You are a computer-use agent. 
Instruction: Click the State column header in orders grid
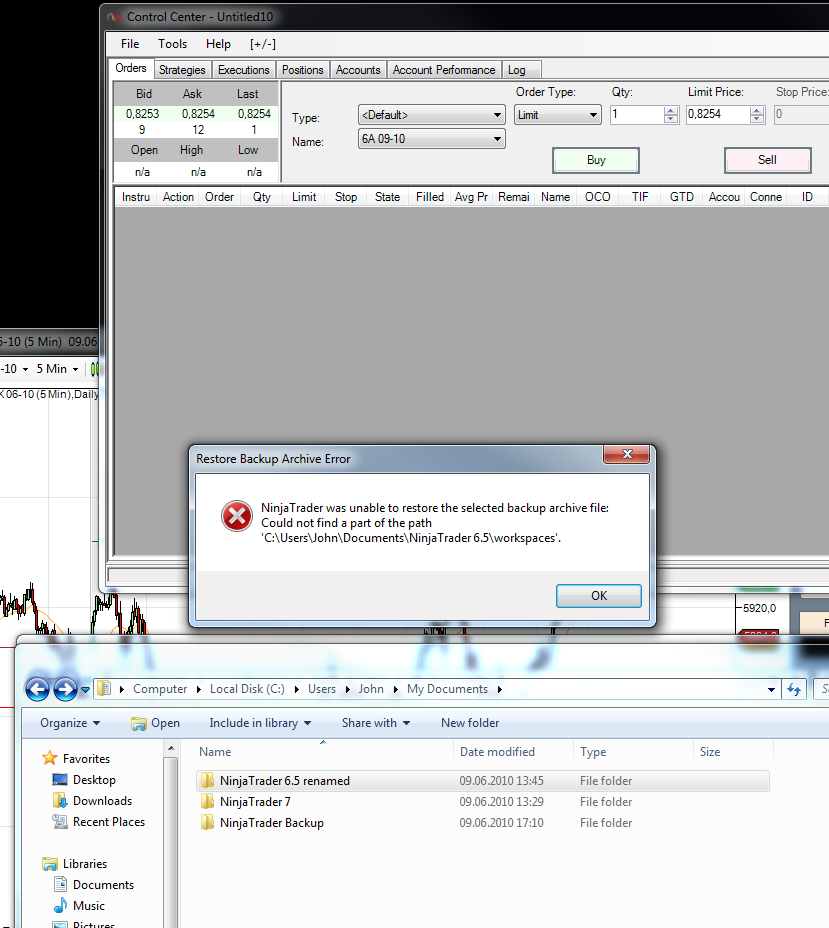coord(387,197)
